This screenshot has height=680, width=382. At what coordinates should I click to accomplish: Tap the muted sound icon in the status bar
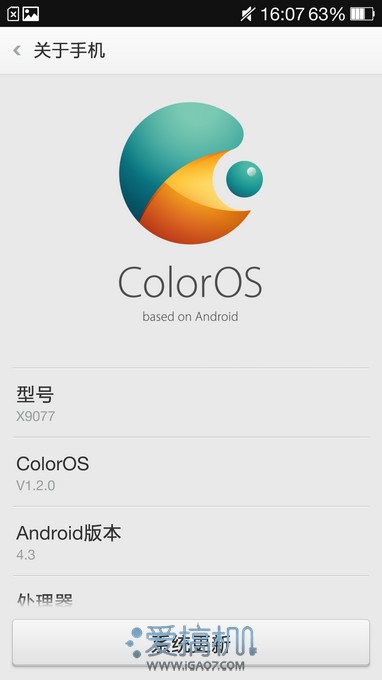point(248,14)
